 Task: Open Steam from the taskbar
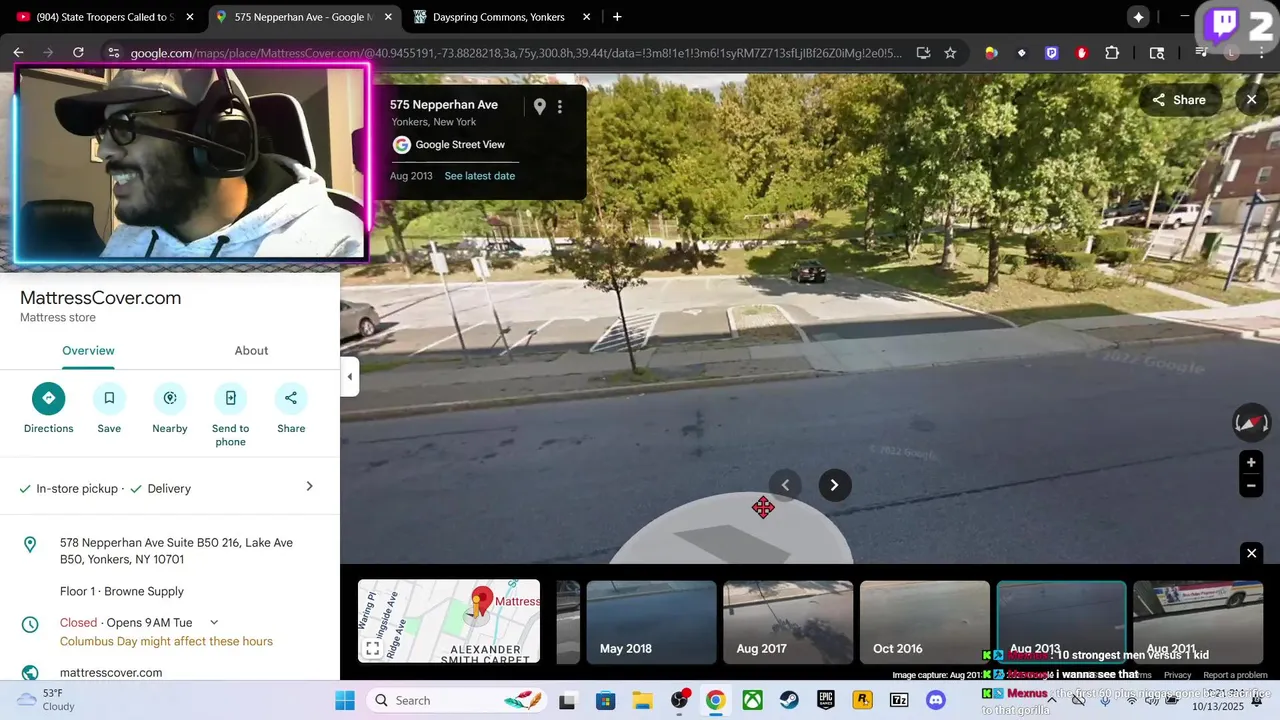coord(789,700)
